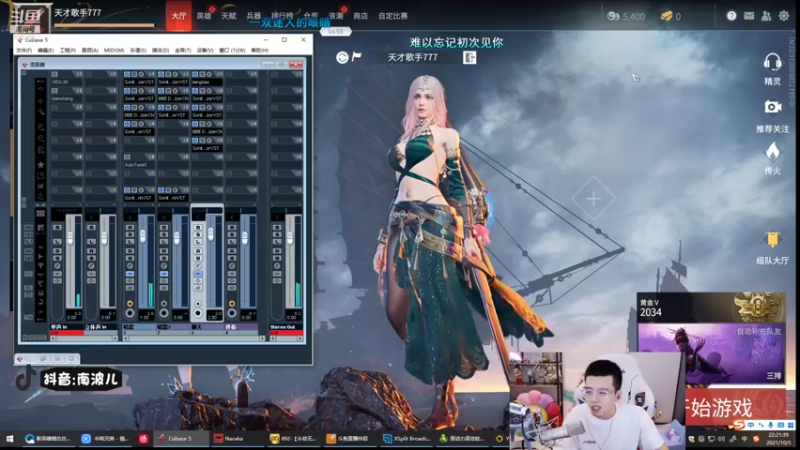Viewport: 800px width, 450px height.
Task: Click volume fader handle of Stereo Out
Action: tap(290, 237)
